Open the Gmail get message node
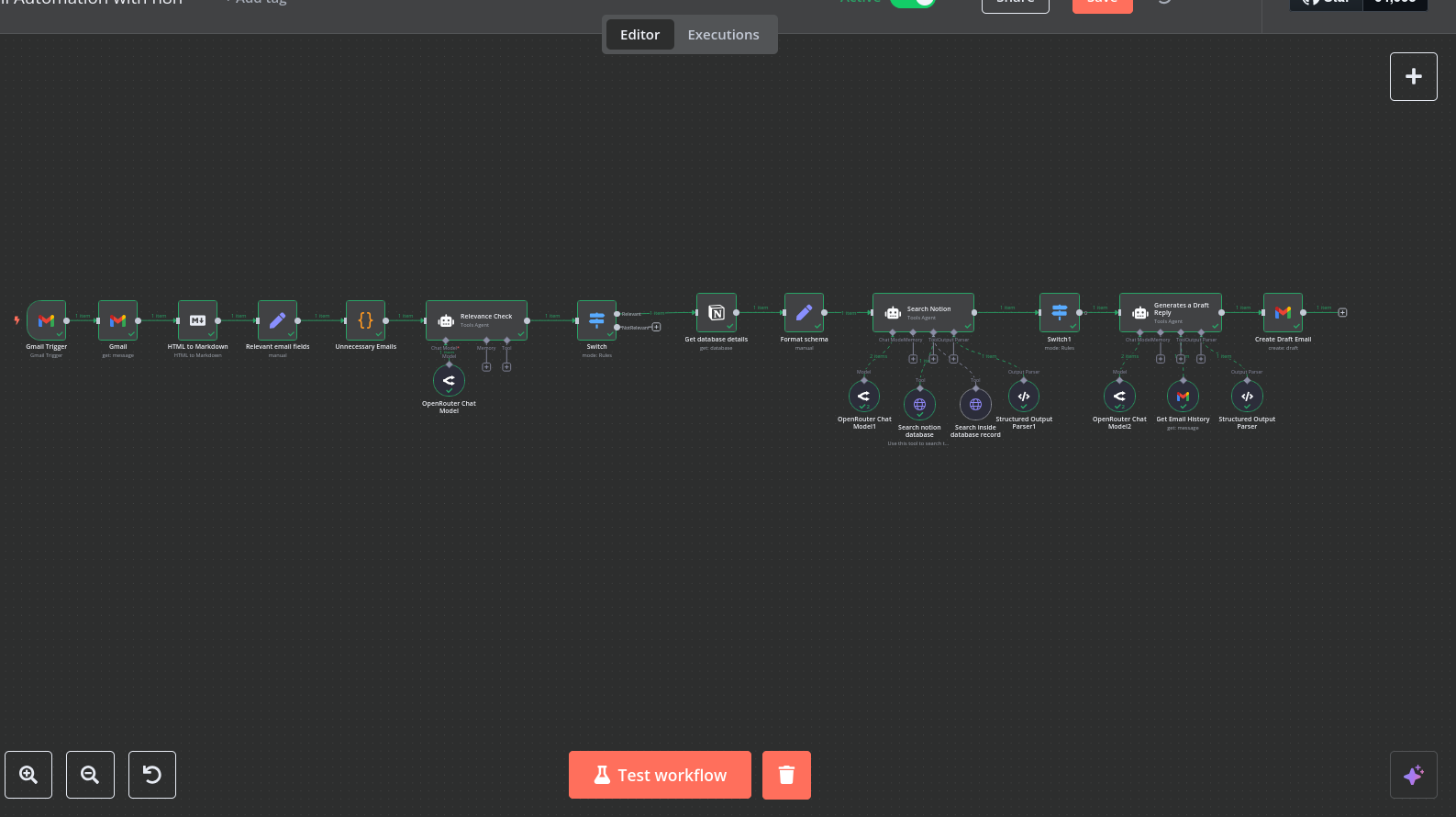 (x=117, y=320)
